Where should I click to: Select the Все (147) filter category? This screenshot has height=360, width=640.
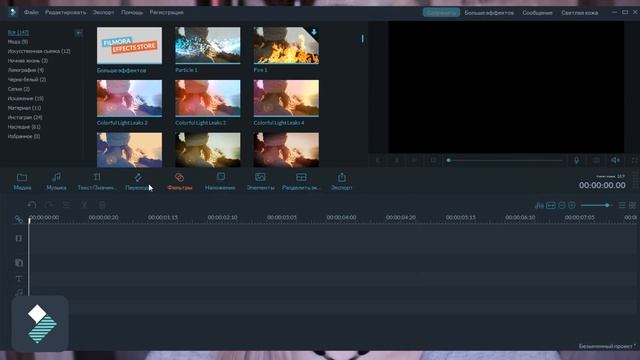tap(18, 32)
